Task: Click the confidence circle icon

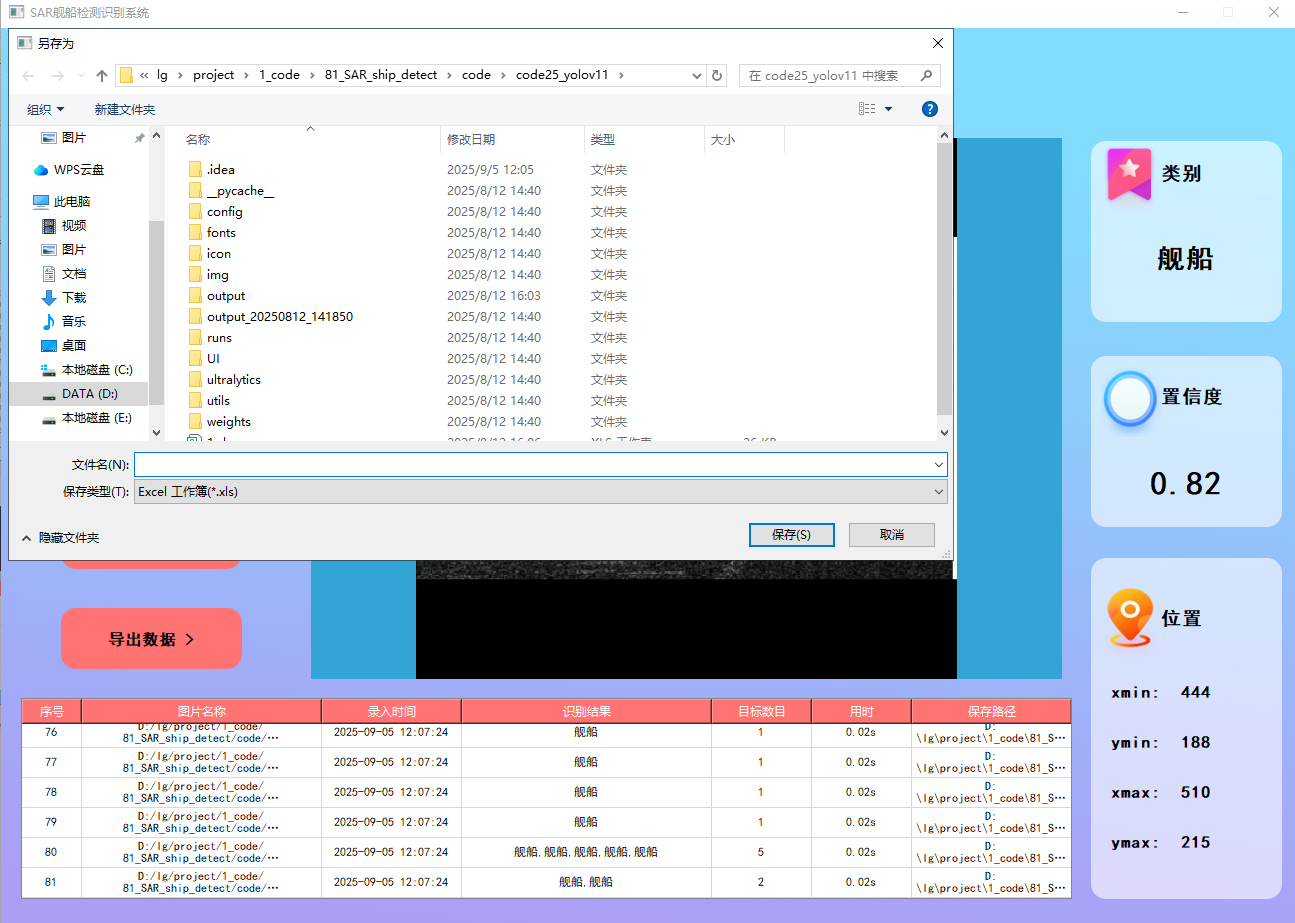Action: point(1130,398)
